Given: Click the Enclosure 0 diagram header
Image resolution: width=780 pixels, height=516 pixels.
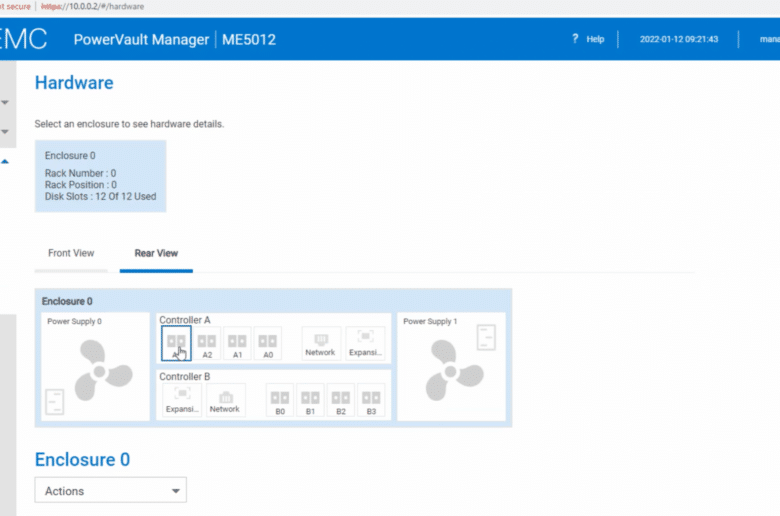Looking at the screenshot, I should [67, 301].
